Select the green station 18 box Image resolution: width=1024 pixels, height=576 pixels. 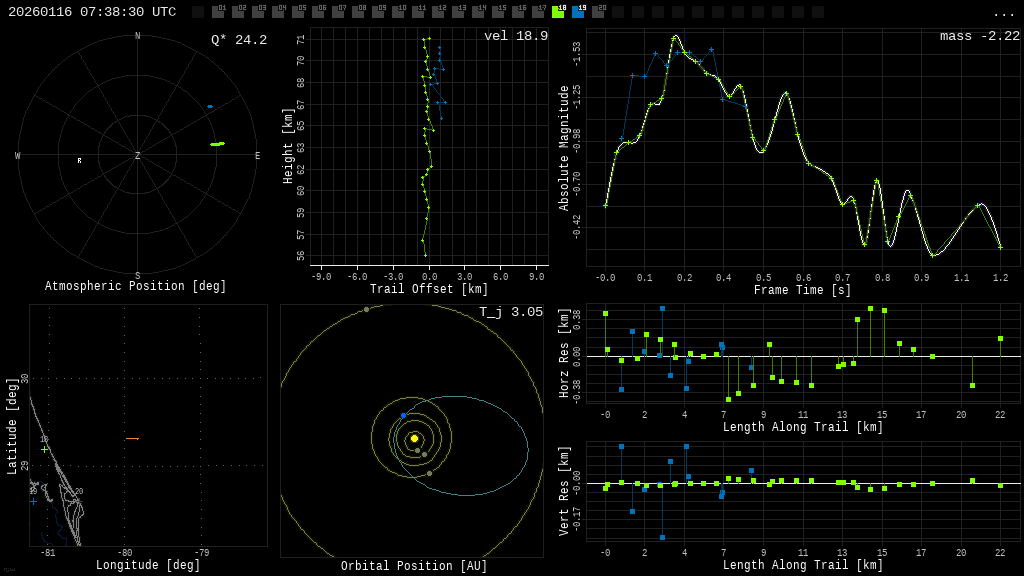tap(558, 12)
